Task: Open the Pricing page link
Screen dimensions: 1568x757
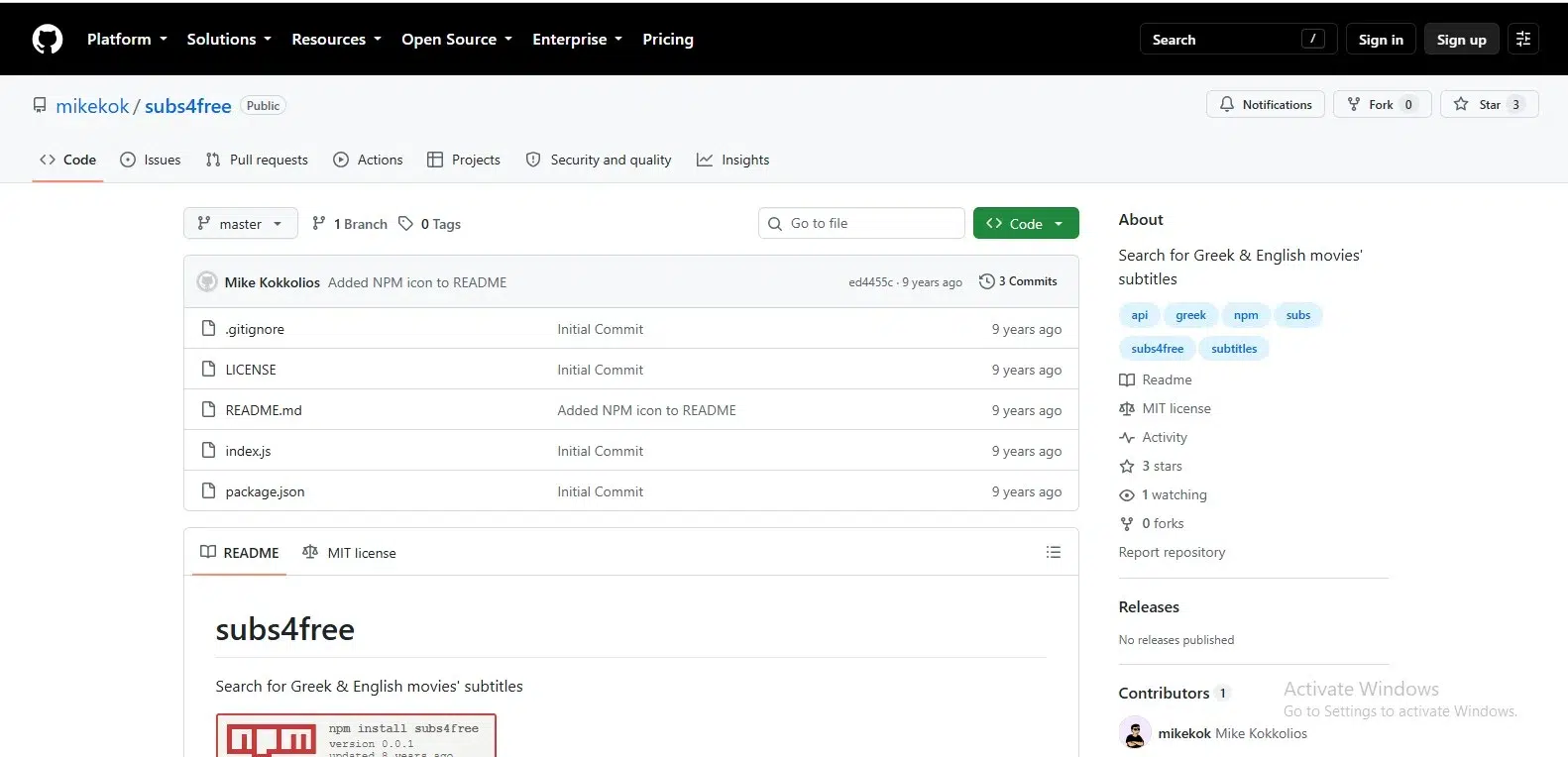Action: pos(668,40)
